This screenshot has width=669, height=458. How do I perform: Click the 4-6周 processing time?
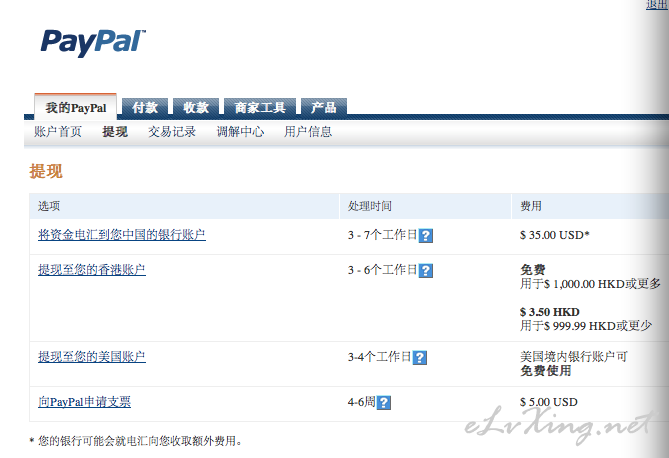tap(361, 402)
